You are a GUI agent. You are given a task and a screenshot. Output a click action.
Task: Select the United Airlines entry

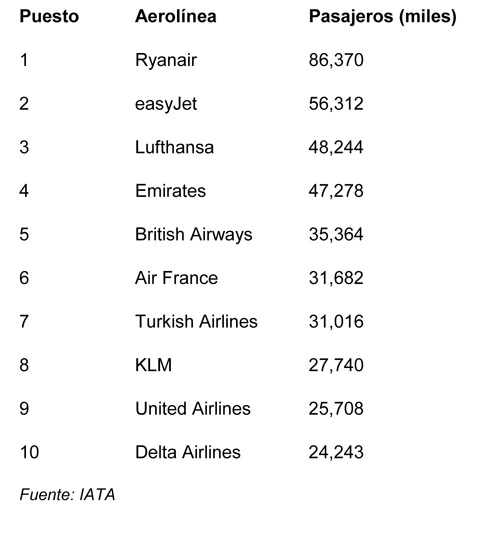[x=193, y=409]
